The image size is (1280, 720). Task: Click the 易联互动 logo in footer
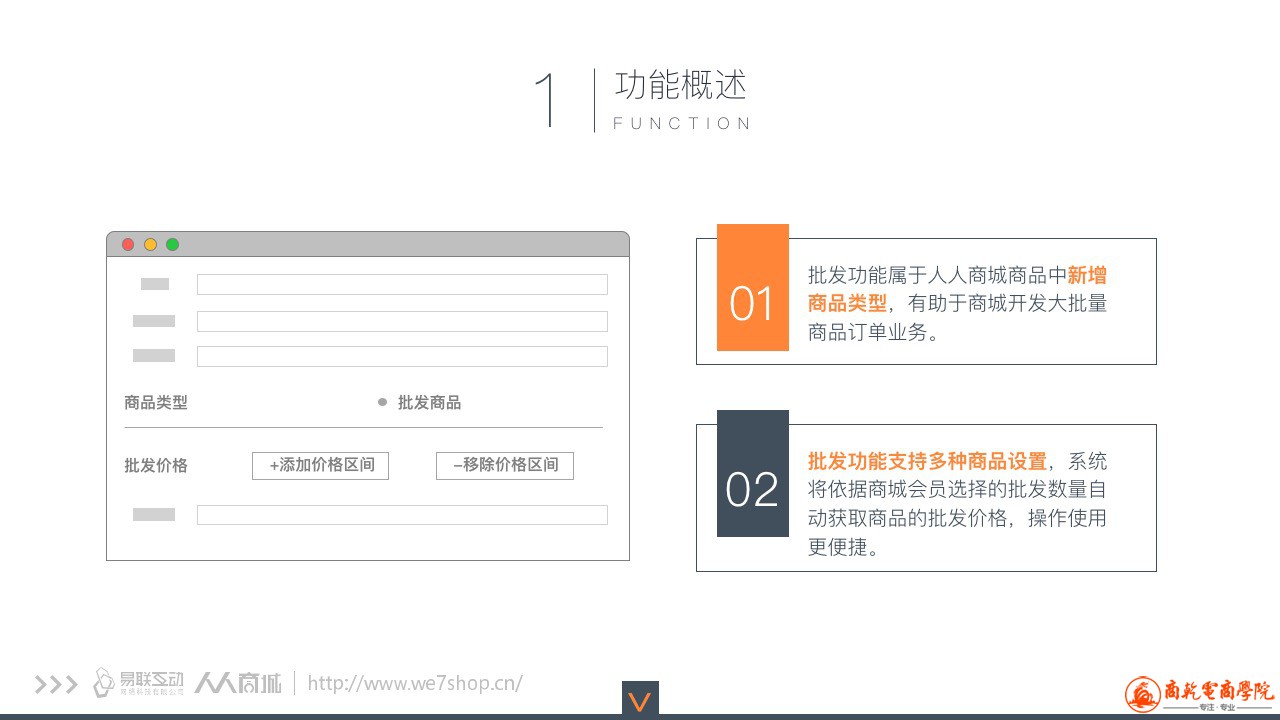point(138,683)
